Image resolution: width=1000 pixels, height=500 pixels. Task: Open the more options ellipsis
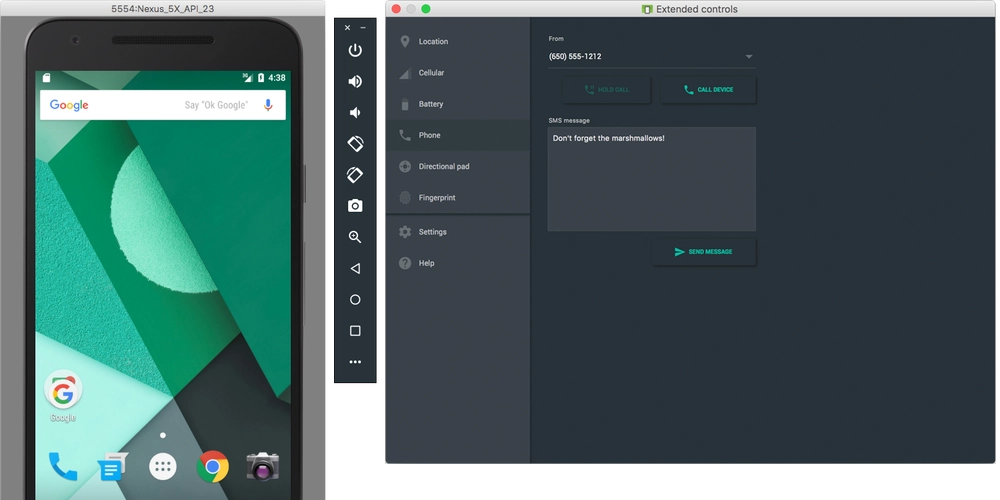(x=355, y=362)
